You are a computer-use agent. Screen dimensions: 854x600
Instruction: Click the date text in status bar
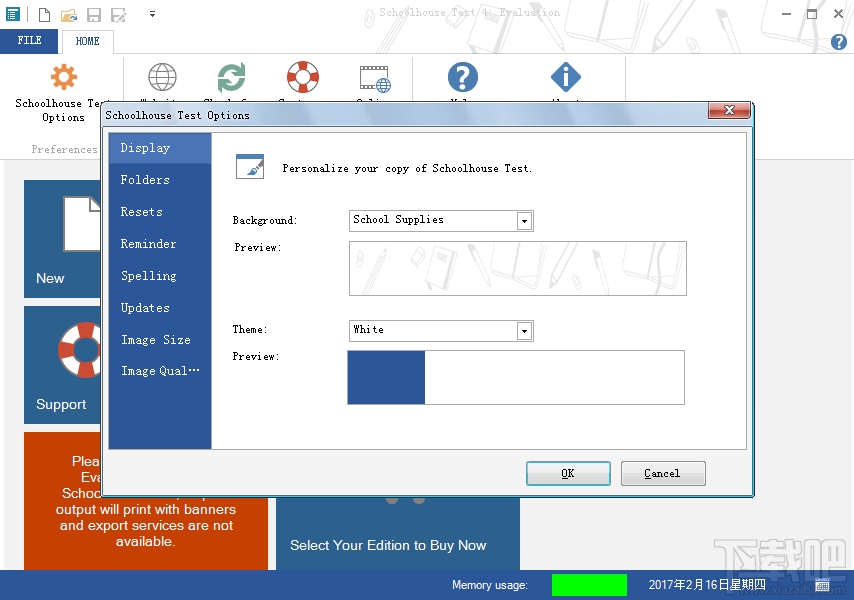click(x=707, y=585)
